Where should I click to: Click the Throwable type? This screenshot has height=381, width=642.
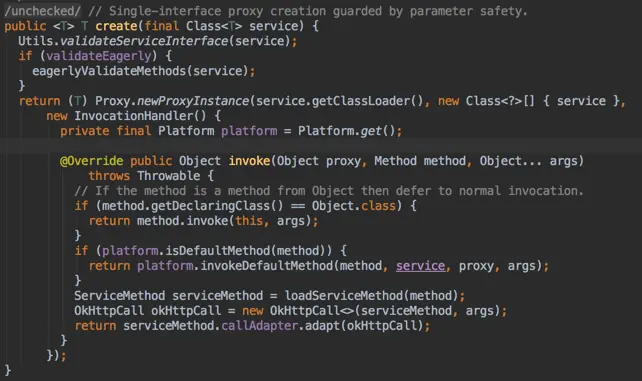click(x=169, y=176)
